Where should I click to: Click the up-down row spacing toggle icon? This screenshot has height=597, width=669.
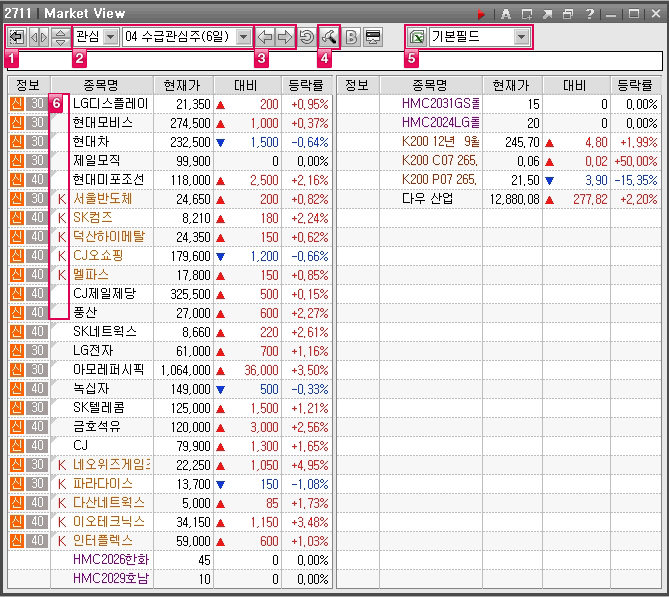[61, 37]
